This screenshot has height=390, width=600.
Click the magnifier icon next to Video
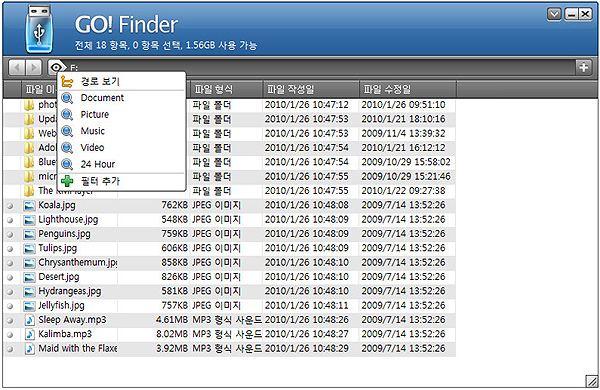pyautogui.click(x=67, y=147)
